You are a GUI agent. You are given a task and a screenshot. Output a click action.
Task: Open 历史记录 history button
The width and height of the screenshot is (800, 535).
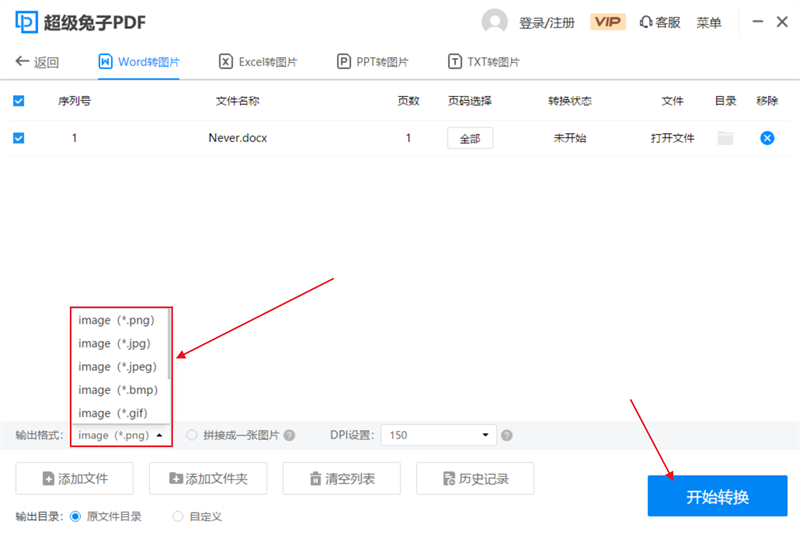click(476, 478)
